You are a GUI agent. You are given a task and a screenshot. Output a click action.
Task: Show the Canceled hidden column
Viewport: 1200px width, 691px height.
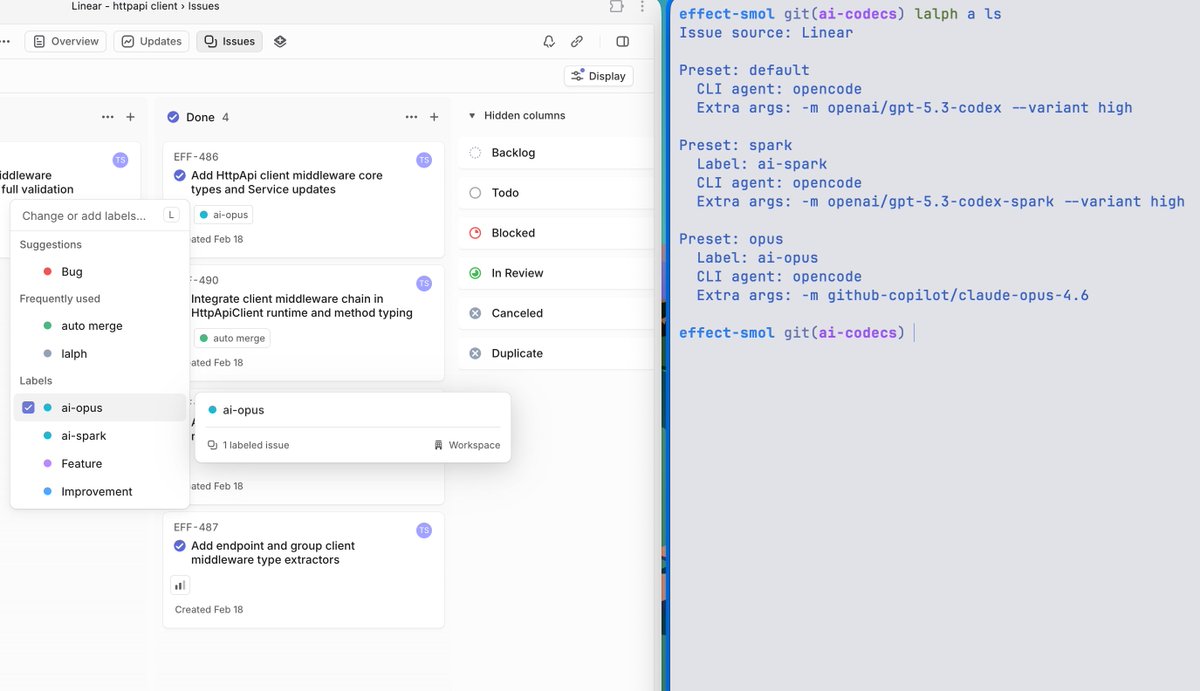coord(556,313)
